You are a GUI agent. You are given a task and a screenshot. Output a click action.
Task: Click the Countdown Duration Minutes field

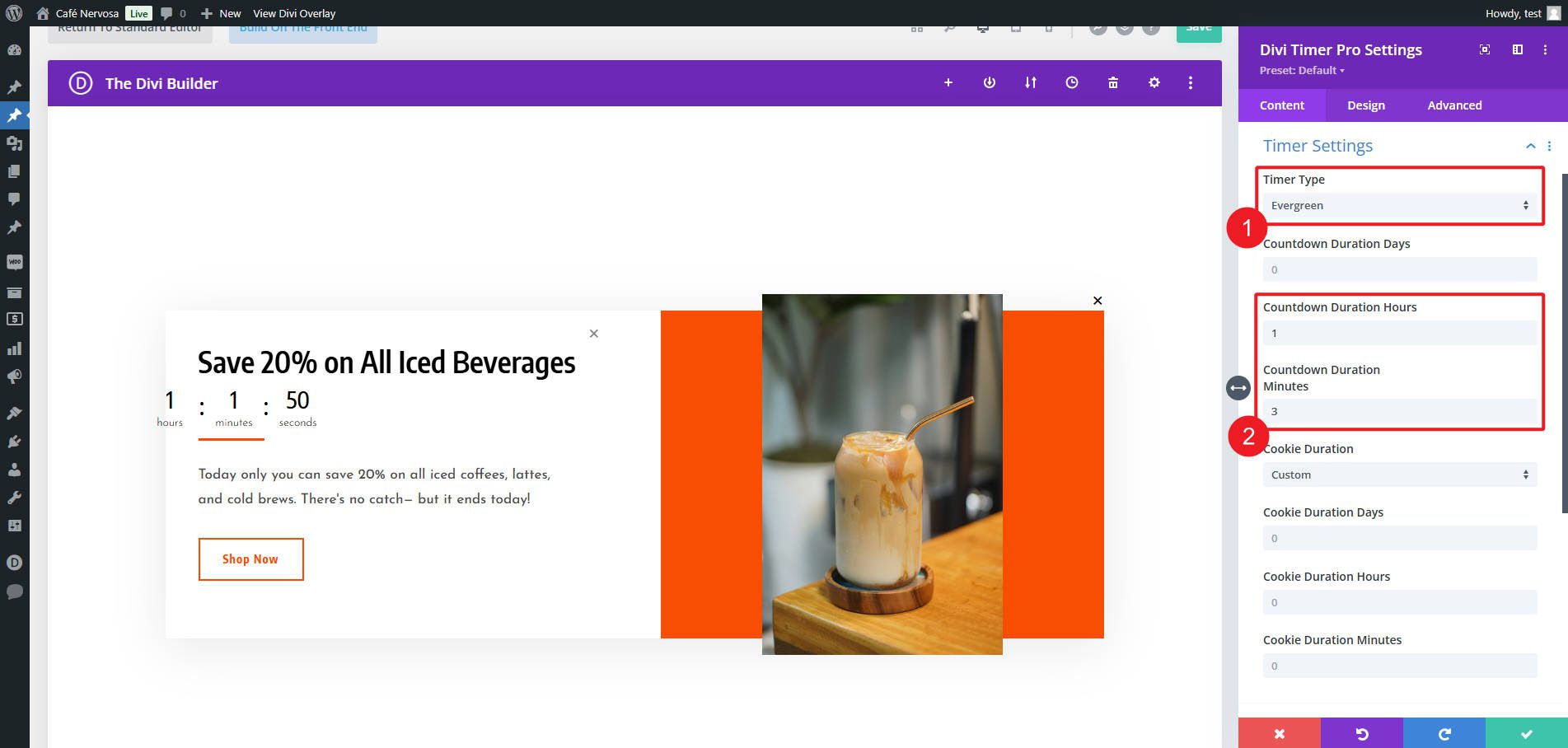point(1400,411)
